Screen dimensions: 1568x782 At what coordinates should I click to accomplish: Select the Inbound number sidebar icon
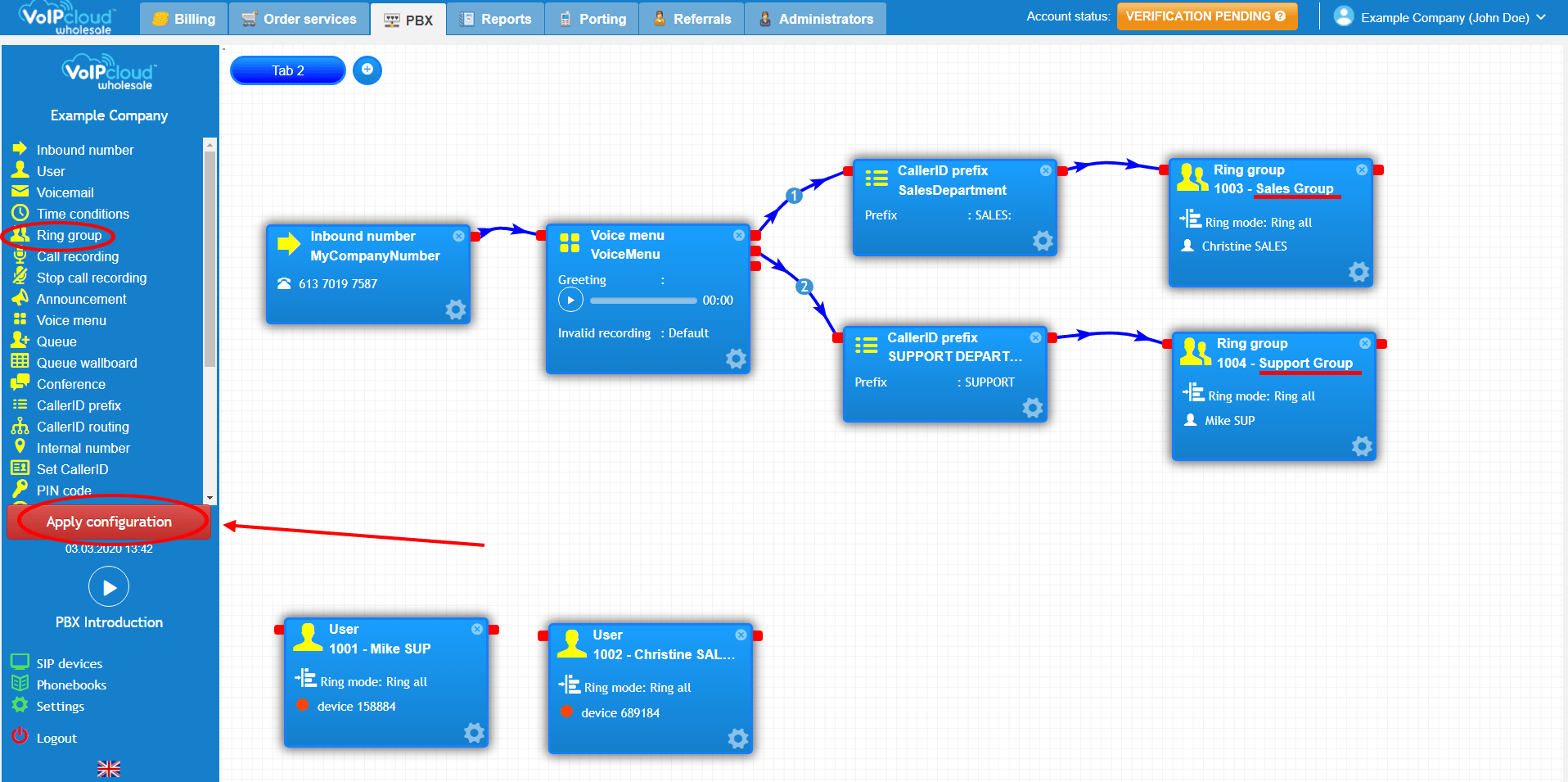(20, 149)
